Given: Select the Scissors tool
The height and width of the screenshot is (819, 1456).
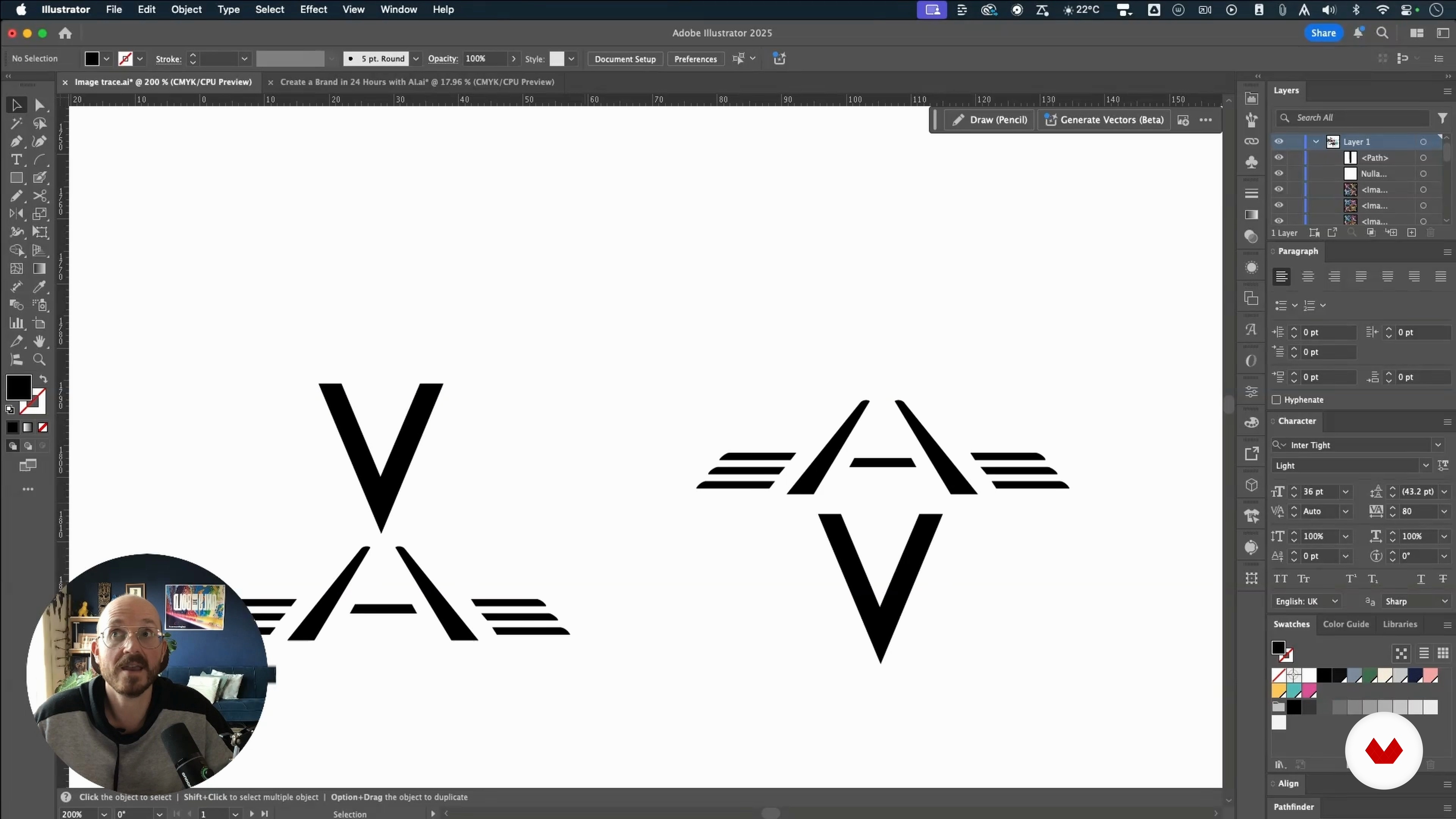Looking at the screenshot, I should (39, 196).
